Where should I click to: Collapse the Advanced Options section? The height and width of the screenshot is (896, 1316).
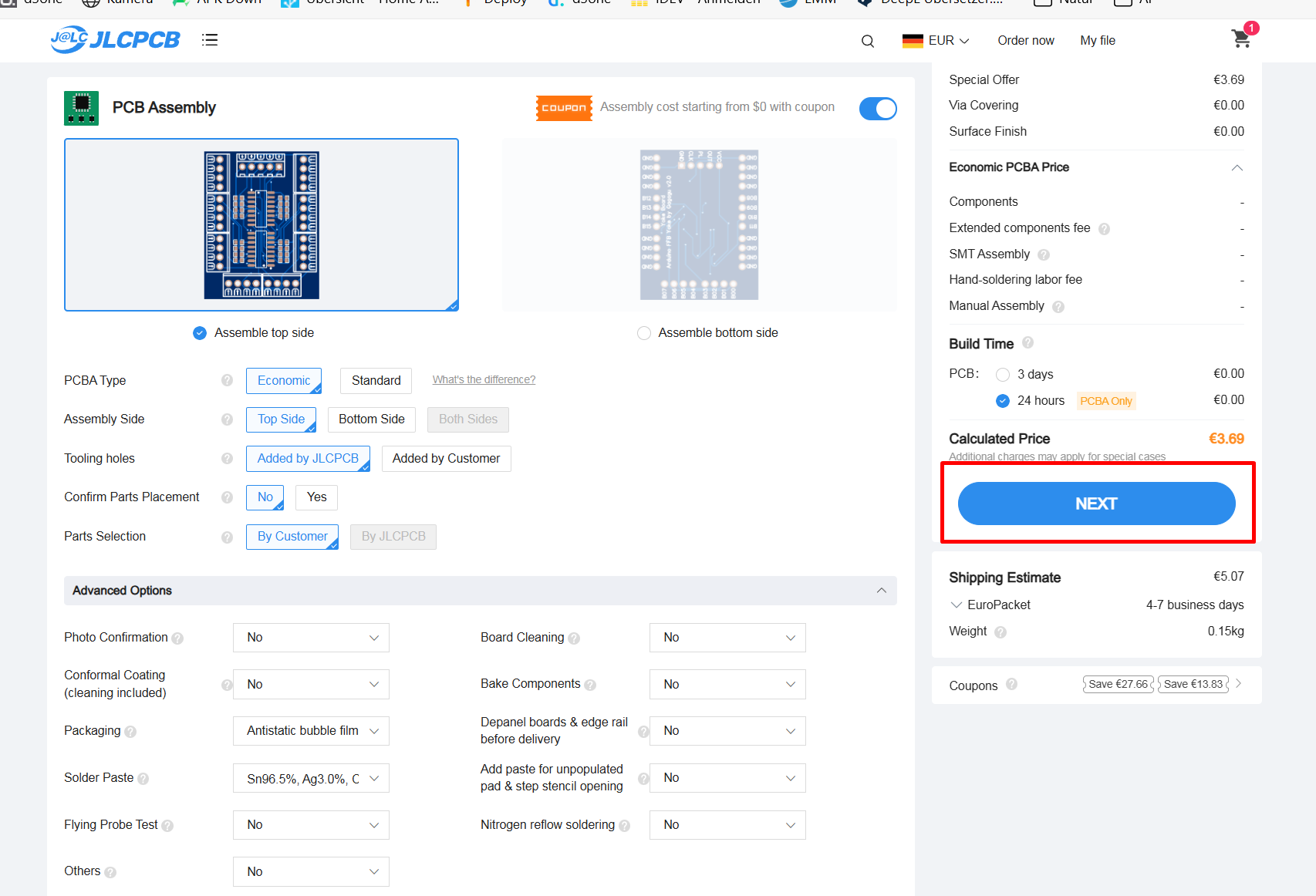881,591
